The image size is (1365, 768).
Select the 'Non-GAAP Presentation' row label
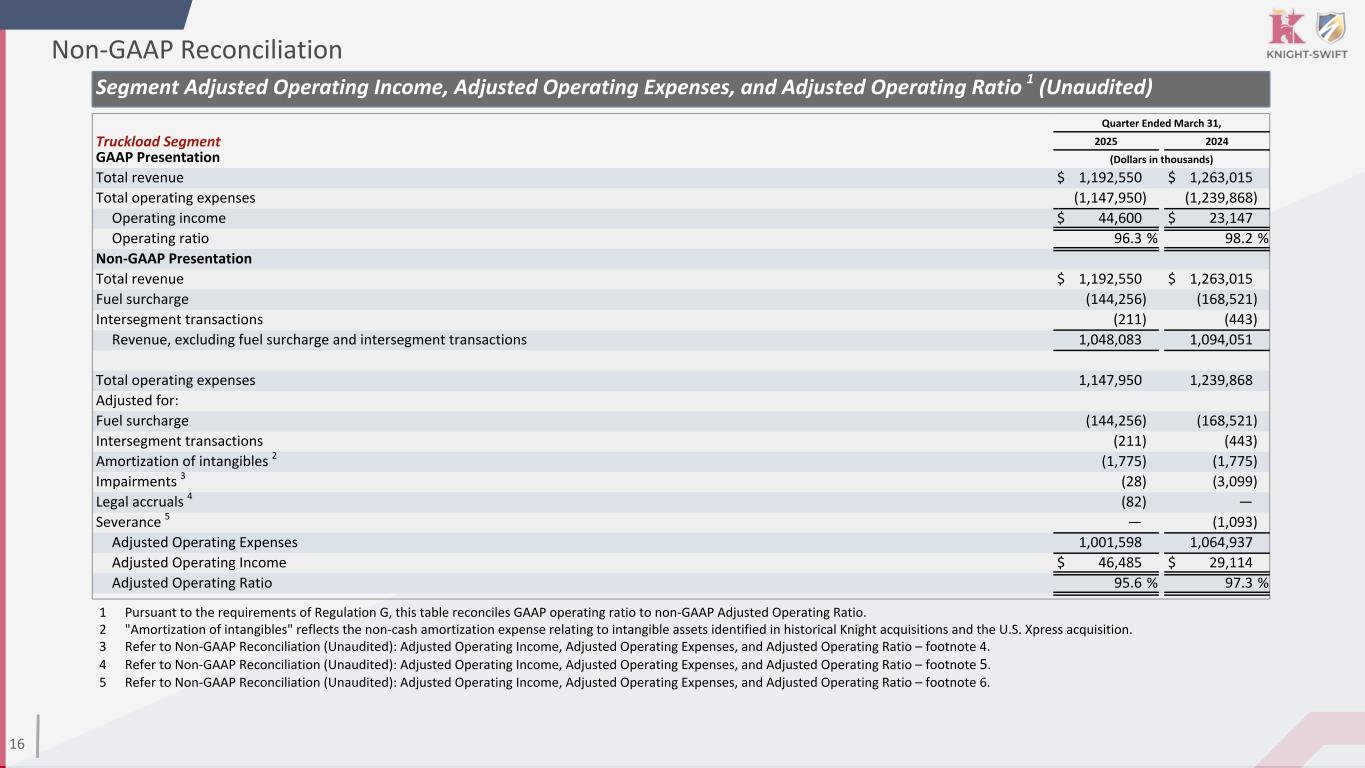pyautogui.click(x=173, y=259)
